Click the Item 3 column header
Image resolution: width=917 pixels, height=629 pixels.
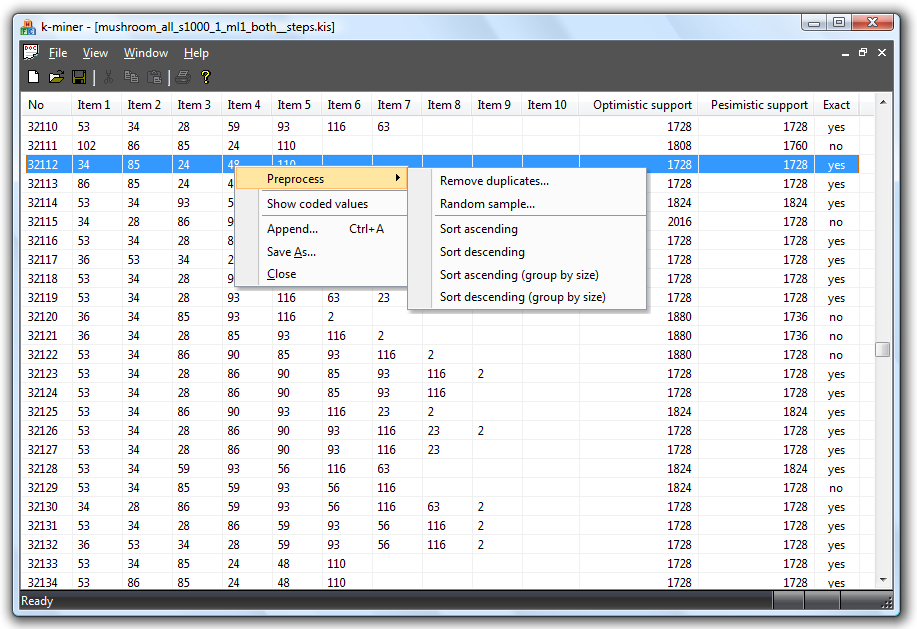point(194,105)
